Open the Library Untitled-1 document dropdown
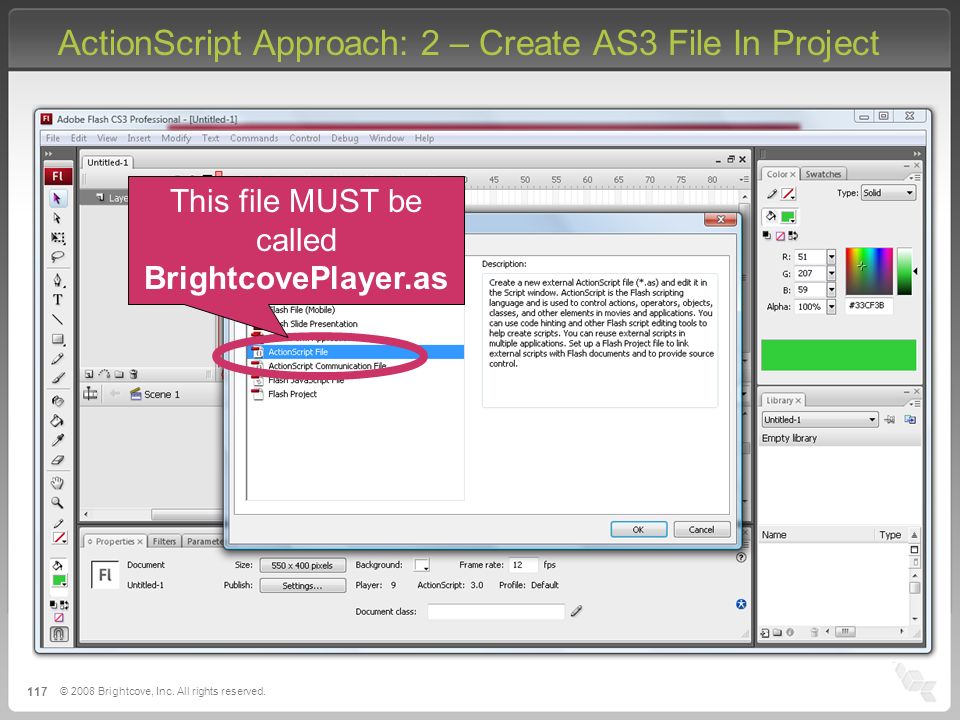The width and height of the screenshot is (960, 720). click(x=820, y=419)
